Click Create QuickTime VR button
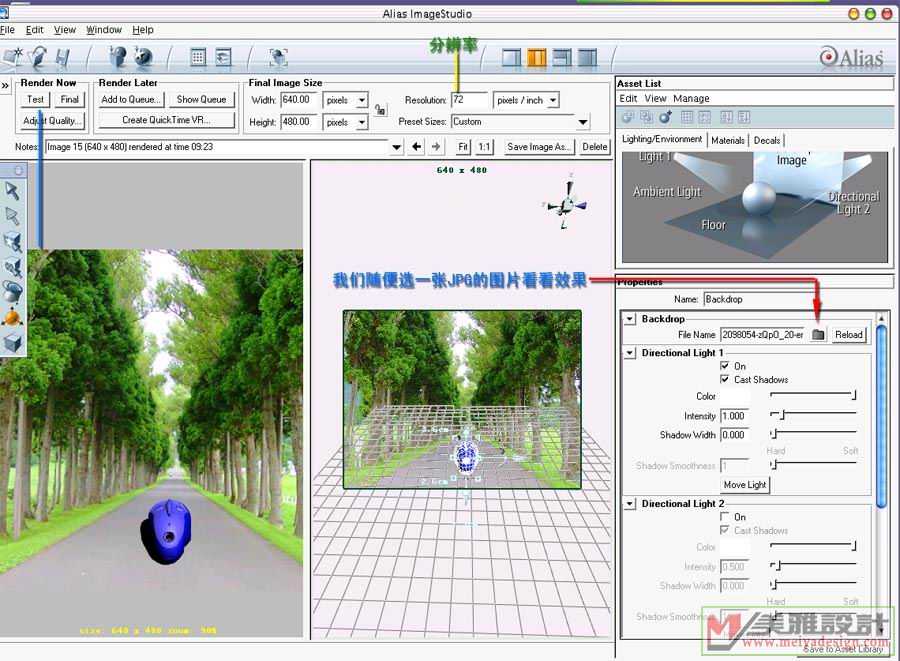This screenshot has height=661, width=900. (x=166, y=120)
